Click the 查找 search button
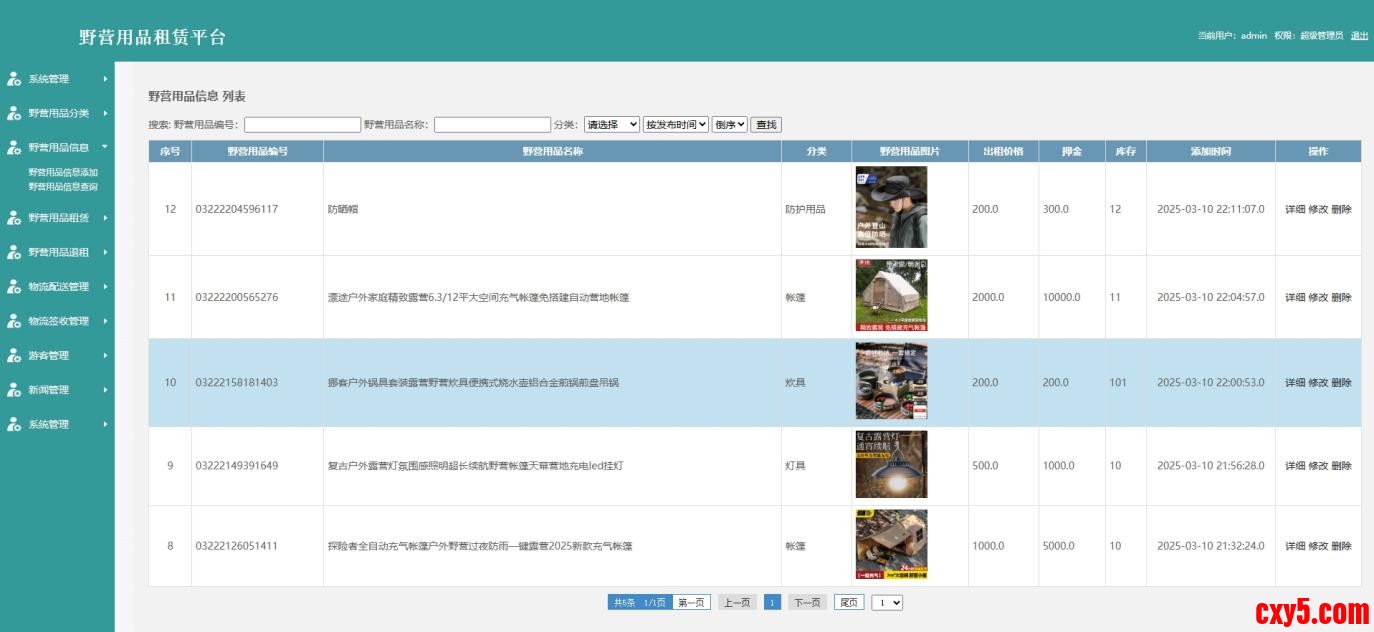This screenshot has width=1374, height=632. 766,125
